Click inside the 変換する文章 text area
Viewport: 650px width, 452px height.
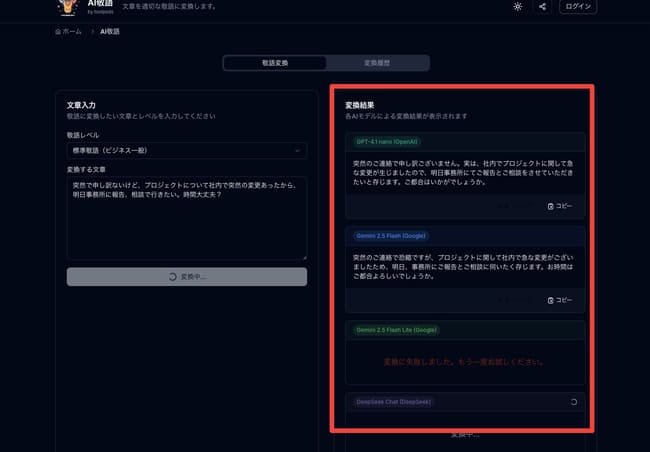(x=187, y=218)
